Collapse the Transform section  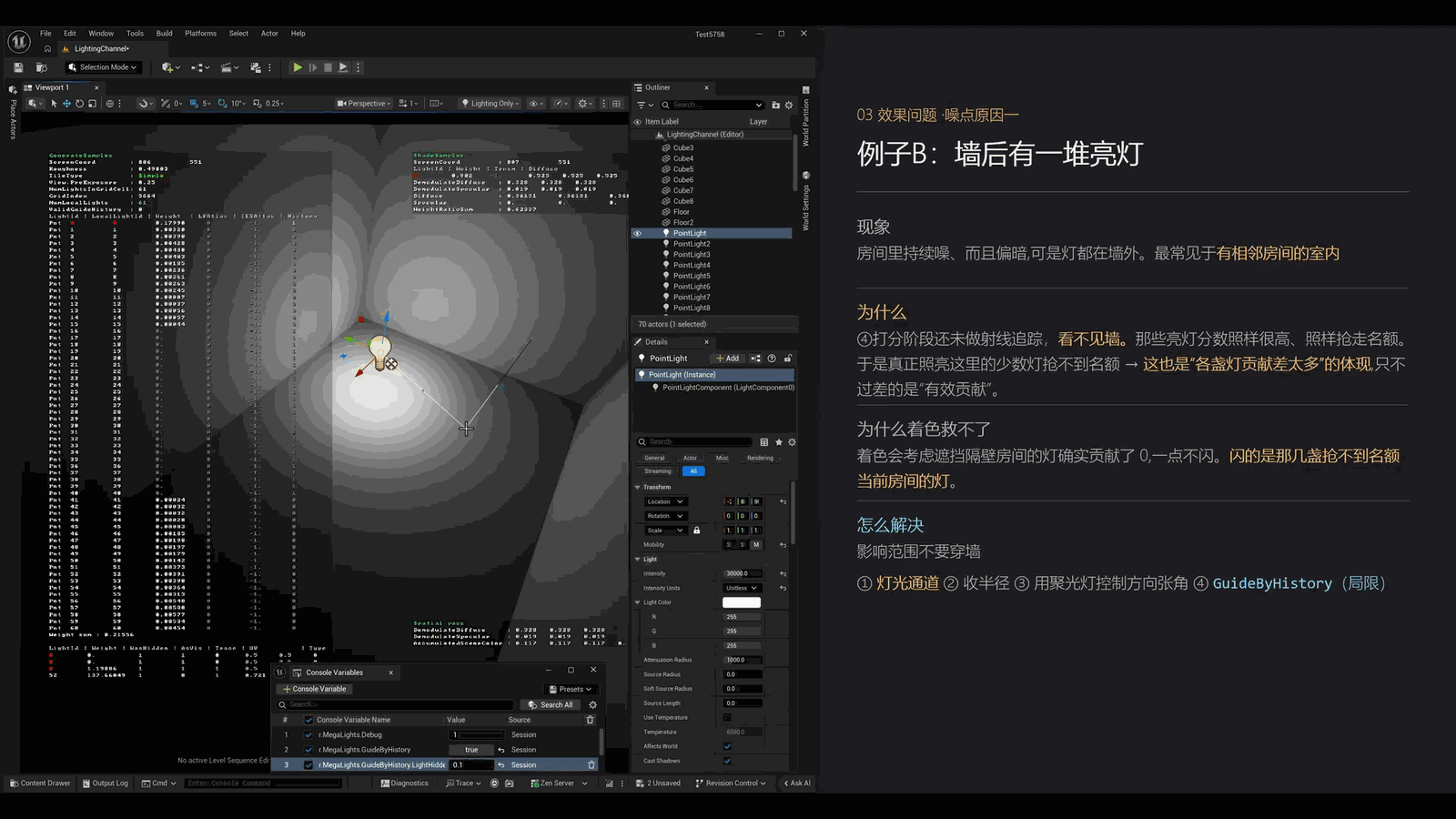coord(637,488)
